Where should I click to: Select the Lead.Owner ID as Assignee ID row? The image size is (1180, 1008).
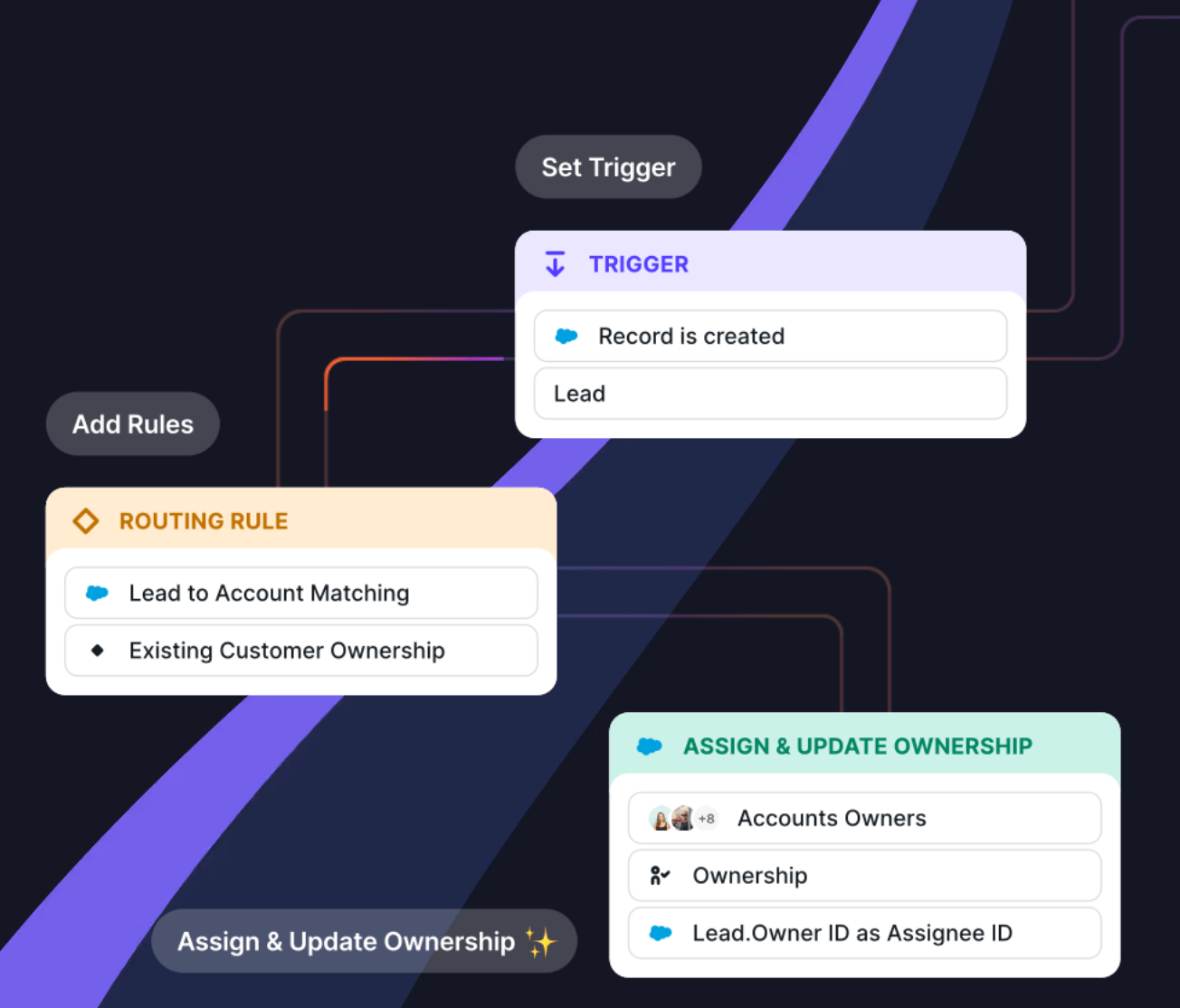[x=865, y=933]
